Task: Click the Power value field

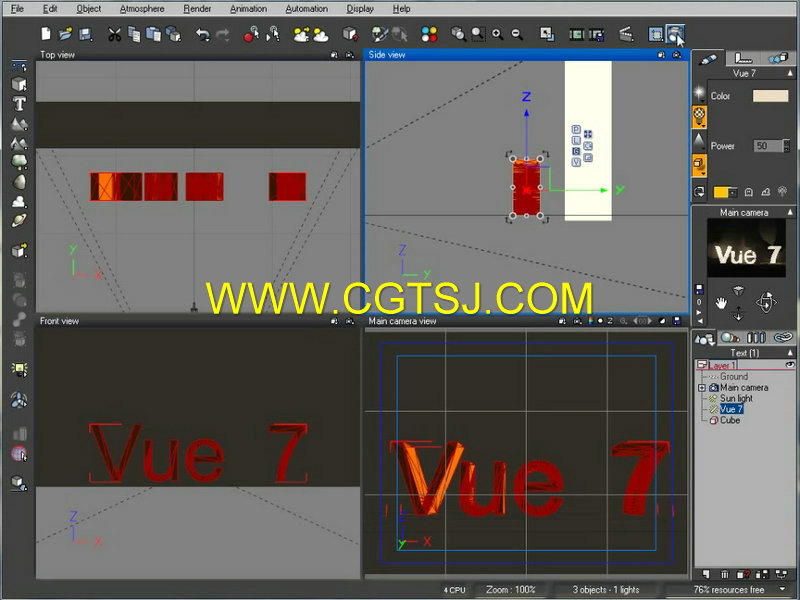Action: (x=768, y=146)
